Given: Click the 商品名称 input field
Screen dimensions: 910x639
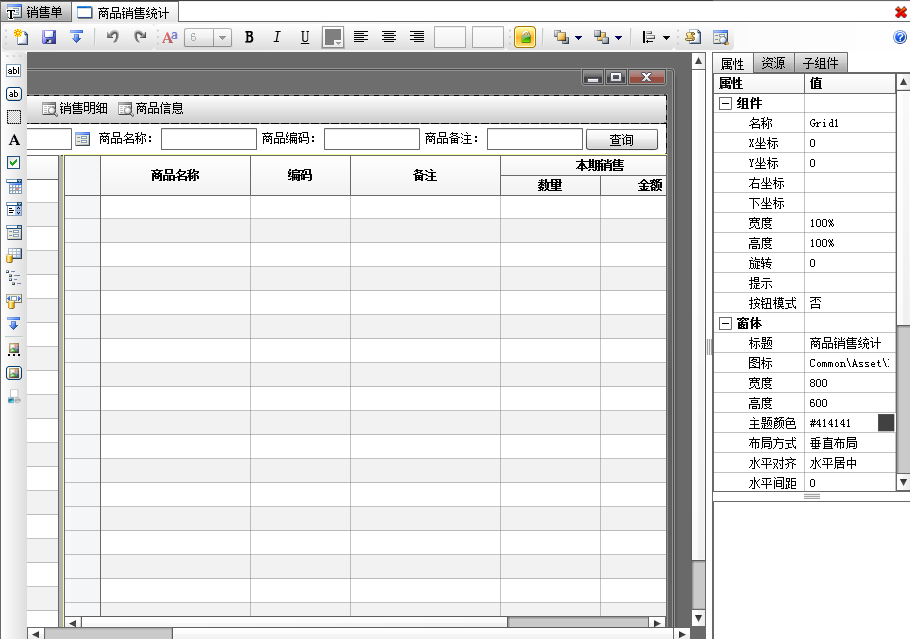Looking at the screenshot, I should pos(208,139).
